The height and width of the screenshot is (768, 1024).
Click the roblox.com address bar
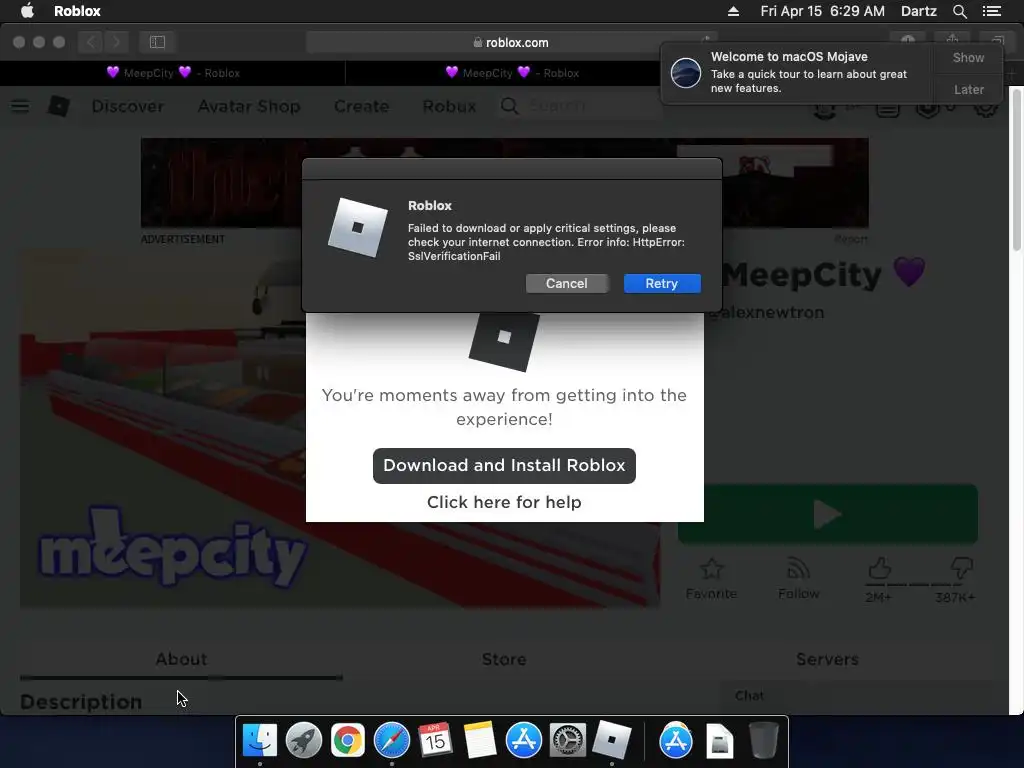(x=511, y=42)
